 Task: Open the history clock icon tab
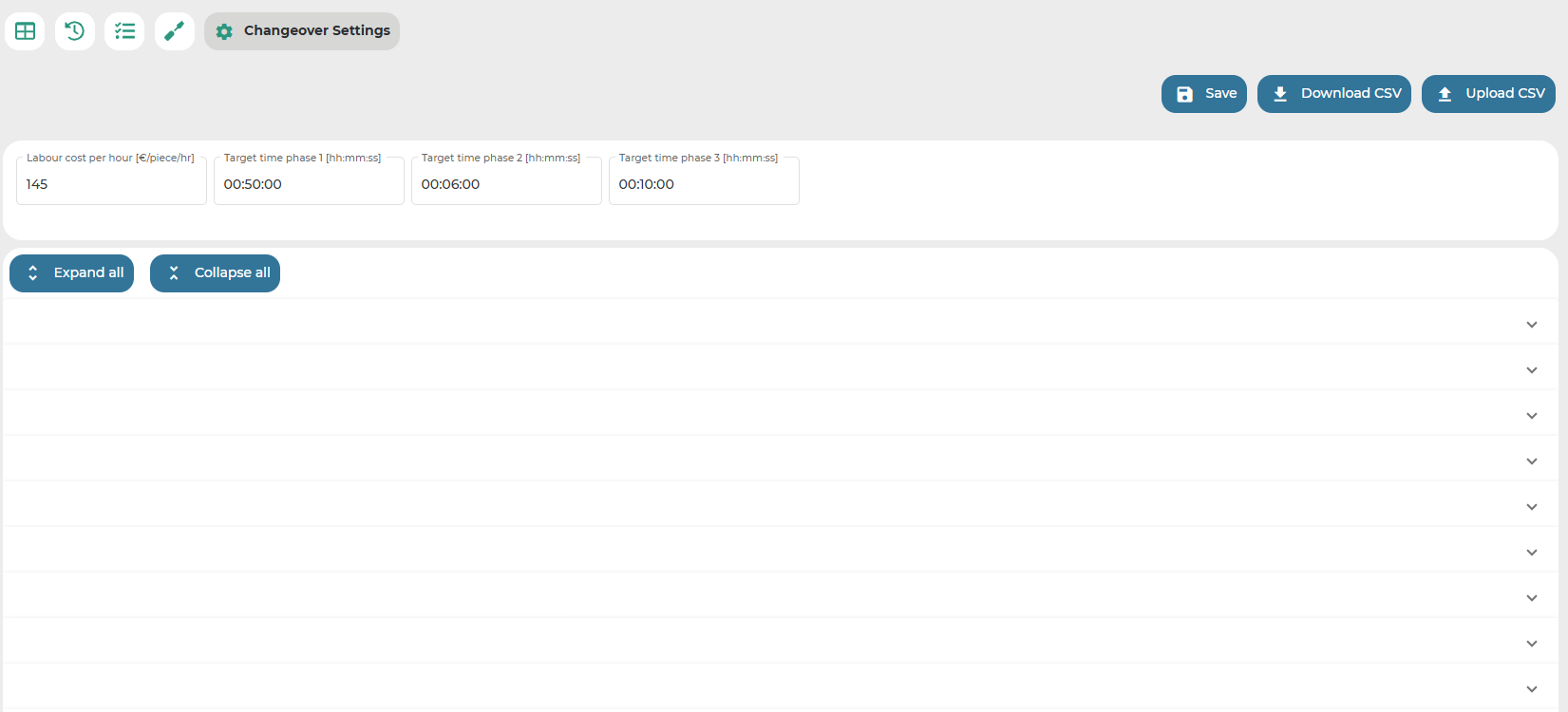pos(75,31)
